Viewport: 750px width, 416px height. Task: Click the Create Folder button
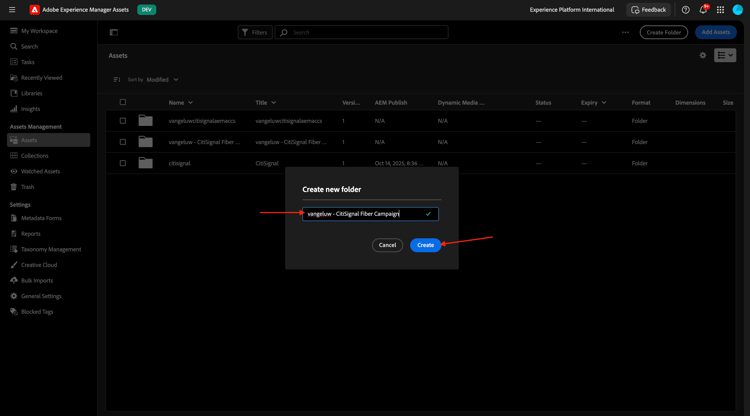tap(664, 33)
